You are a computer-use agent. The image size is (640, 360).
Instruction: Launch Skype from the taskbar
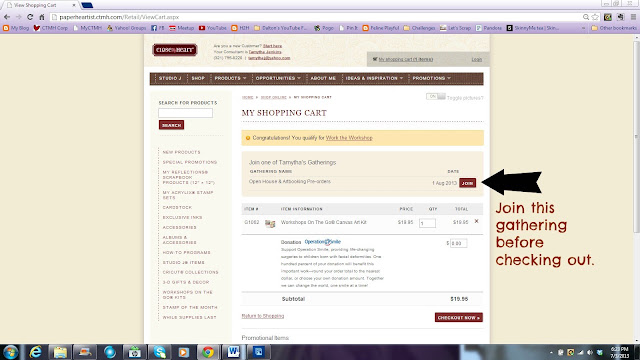pos(159,352)
